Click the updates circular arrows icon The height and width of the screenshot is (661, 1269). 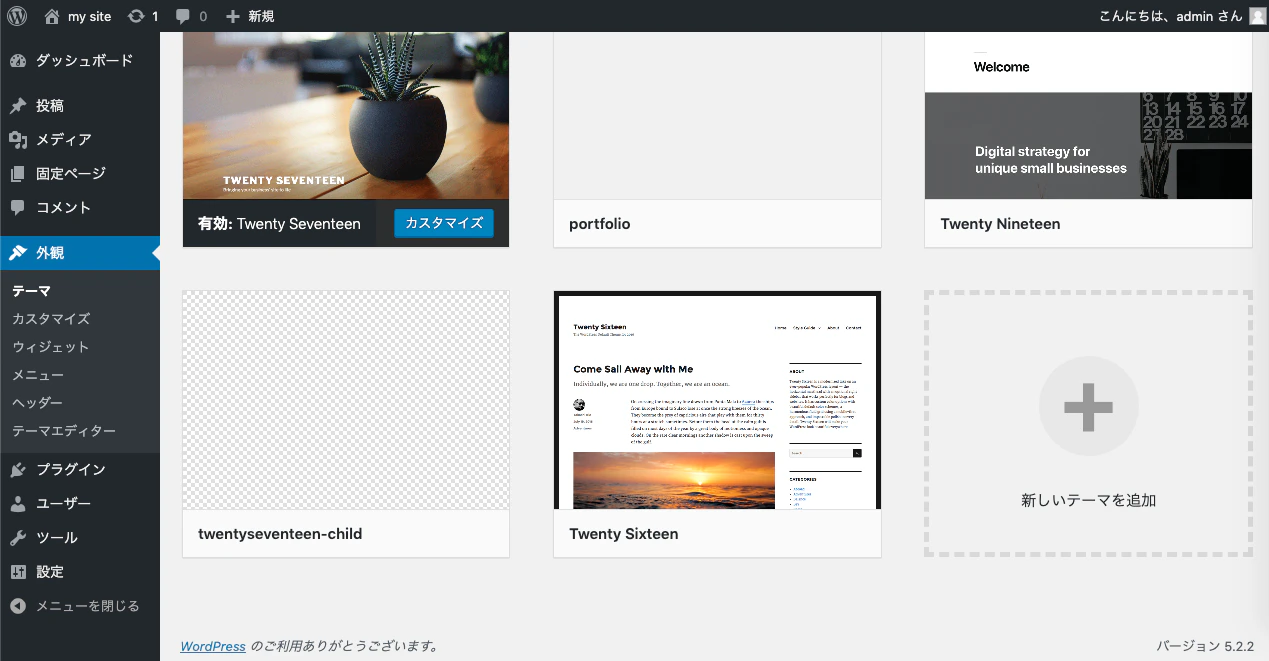tap(136, 16)
